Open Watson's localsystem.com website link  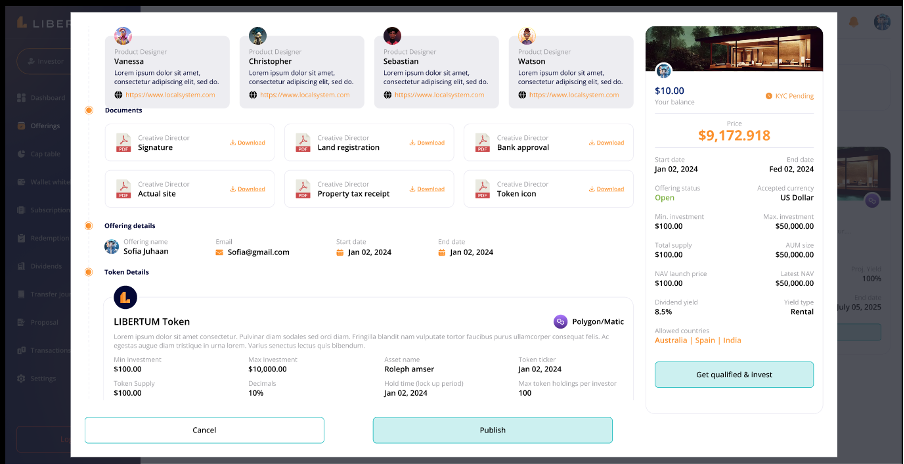click(572, 94)
